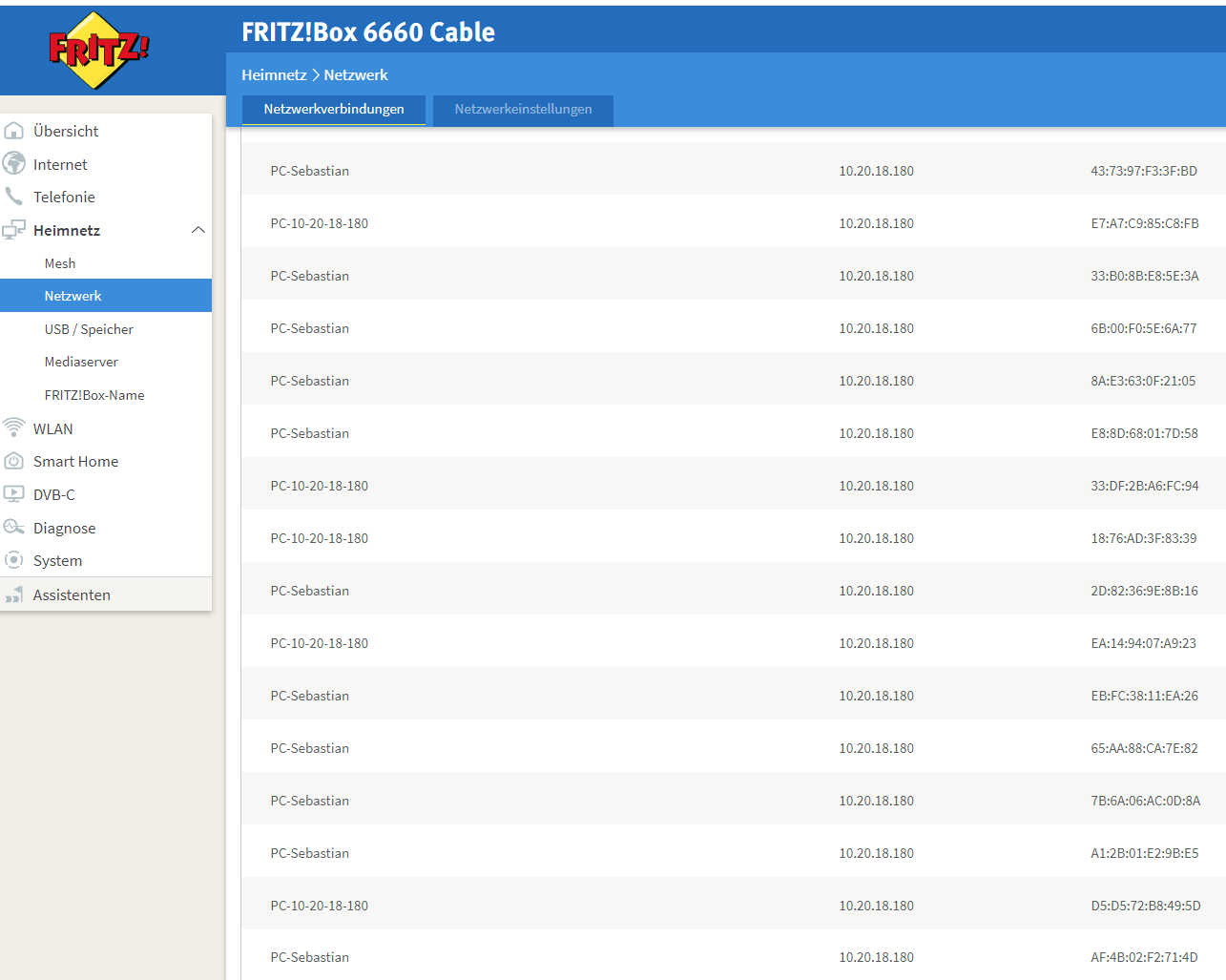
Task: Switch to the Netzwerkverbindungen tab
Action: point(334,110)
